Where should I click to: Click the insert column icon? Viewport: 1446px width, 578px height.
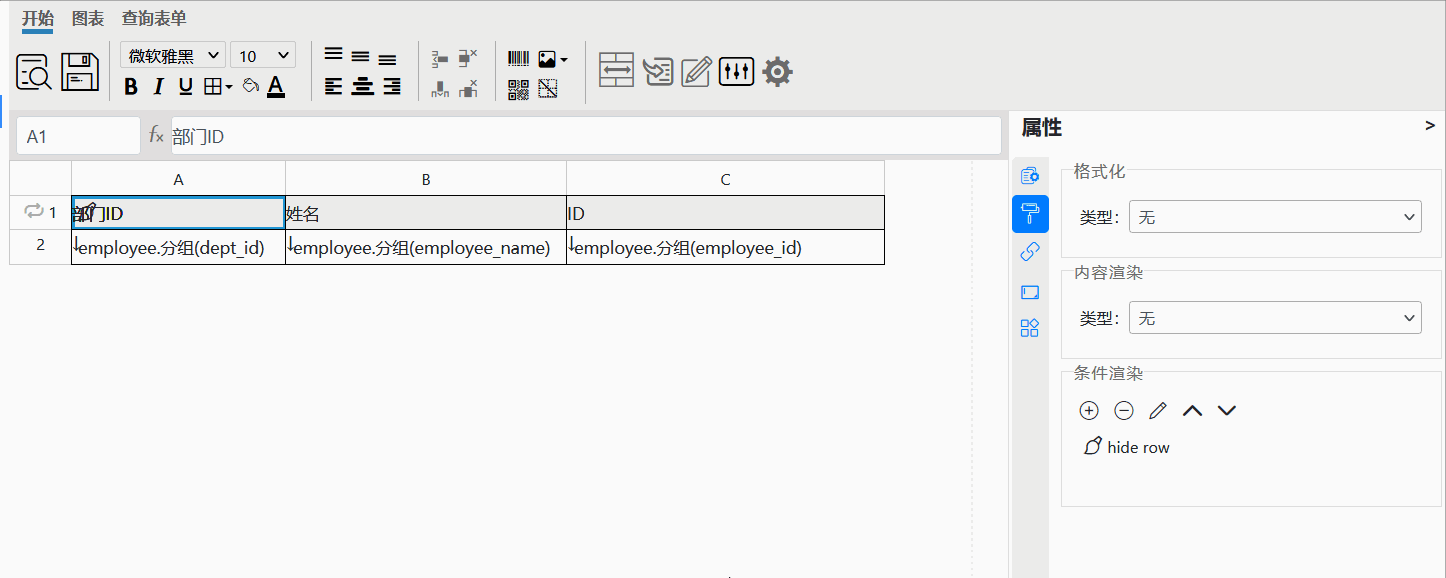pyautogui.click(x=440, y=89)
